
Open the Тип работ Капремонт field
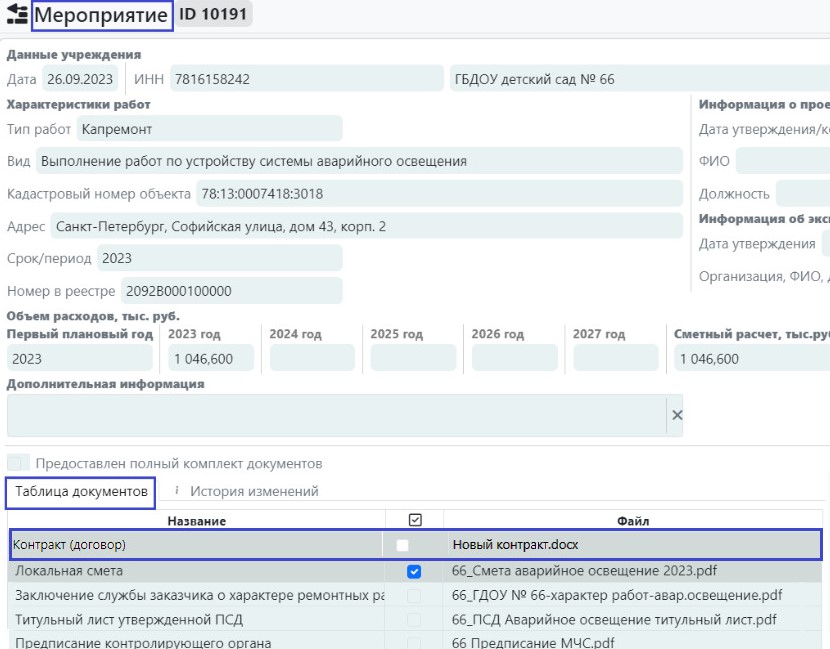209,129
